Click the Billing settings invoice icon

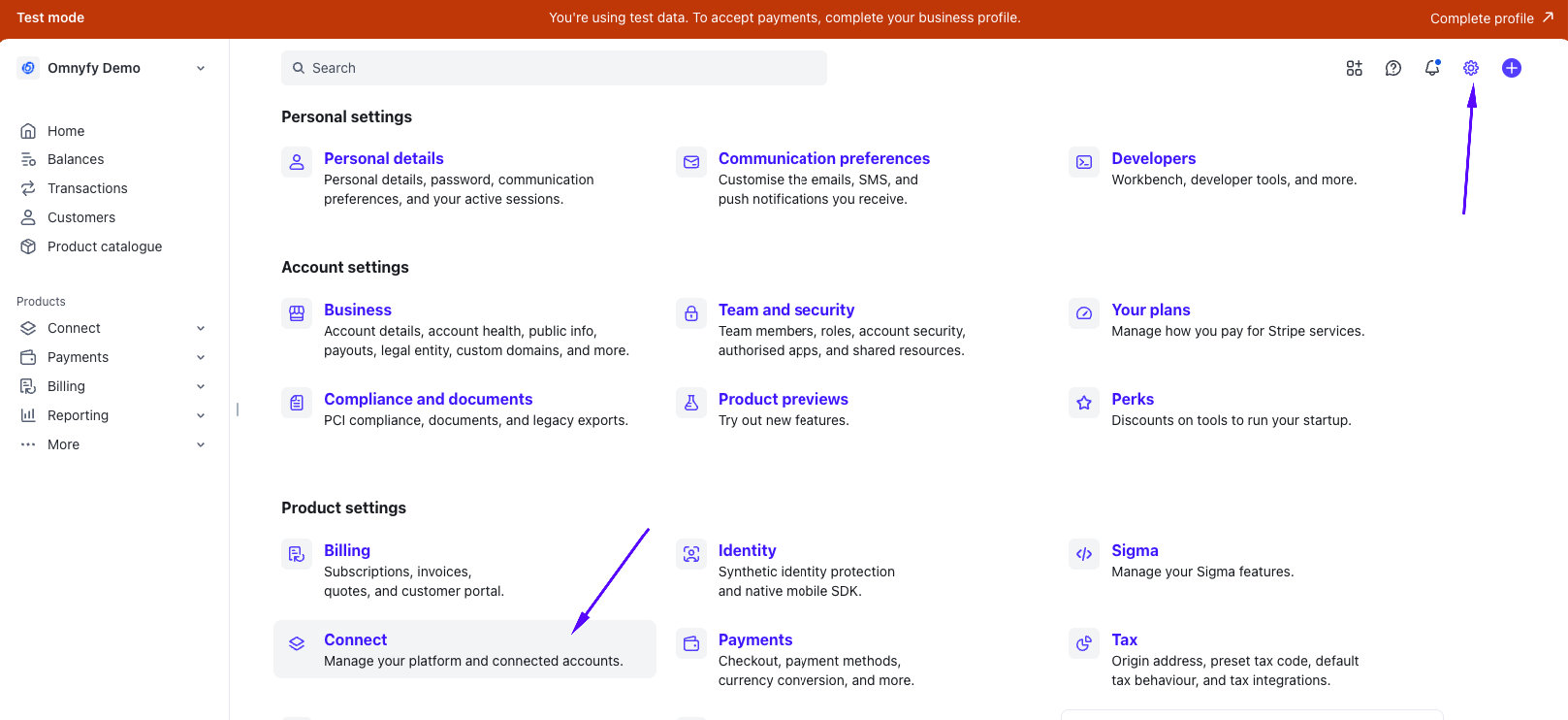click(x=297, y=554)
